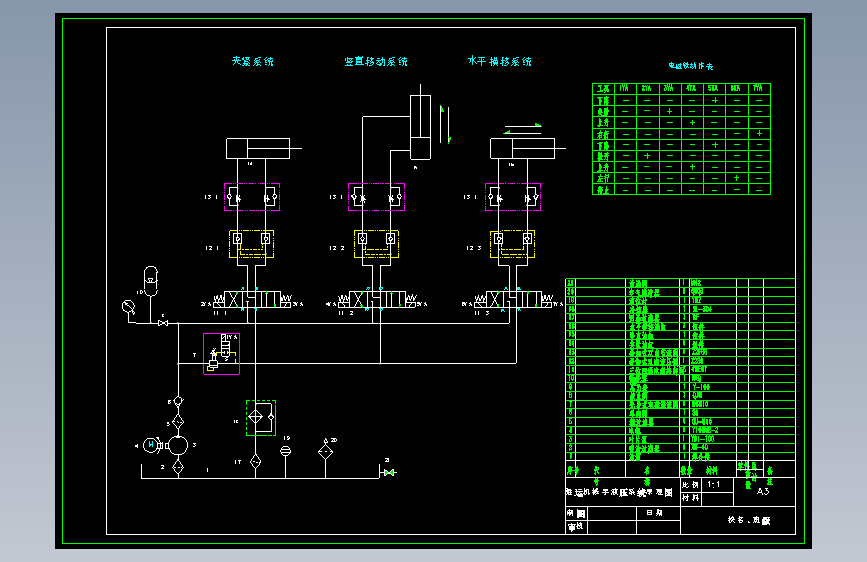Click the 审核 label in title block

click(576, 527)
